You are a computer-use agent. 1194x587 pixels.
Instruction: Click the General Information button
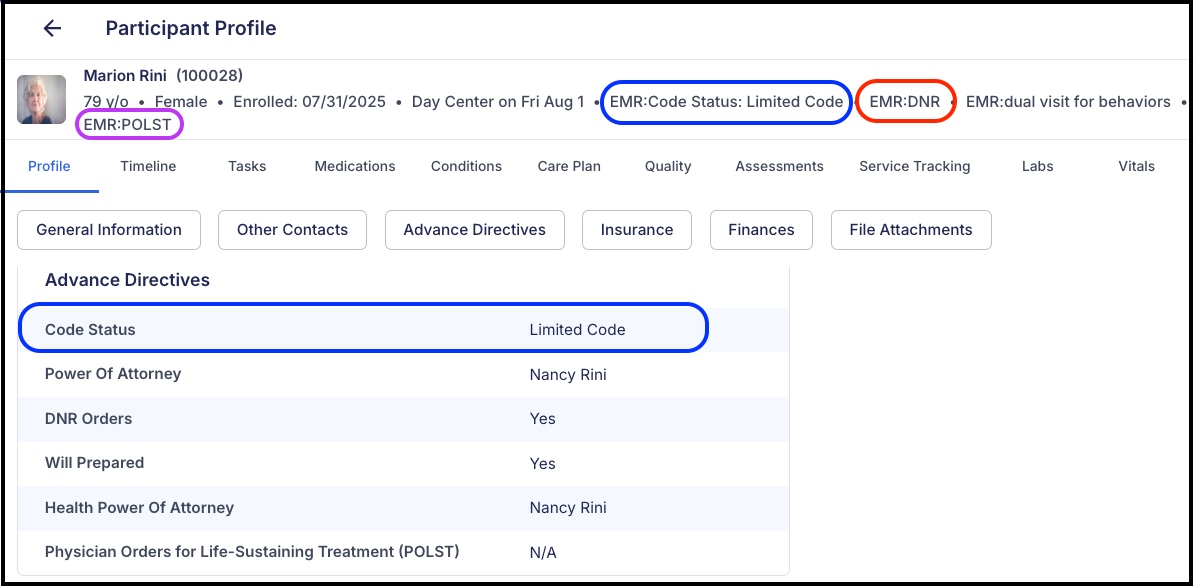pos(109,230)
